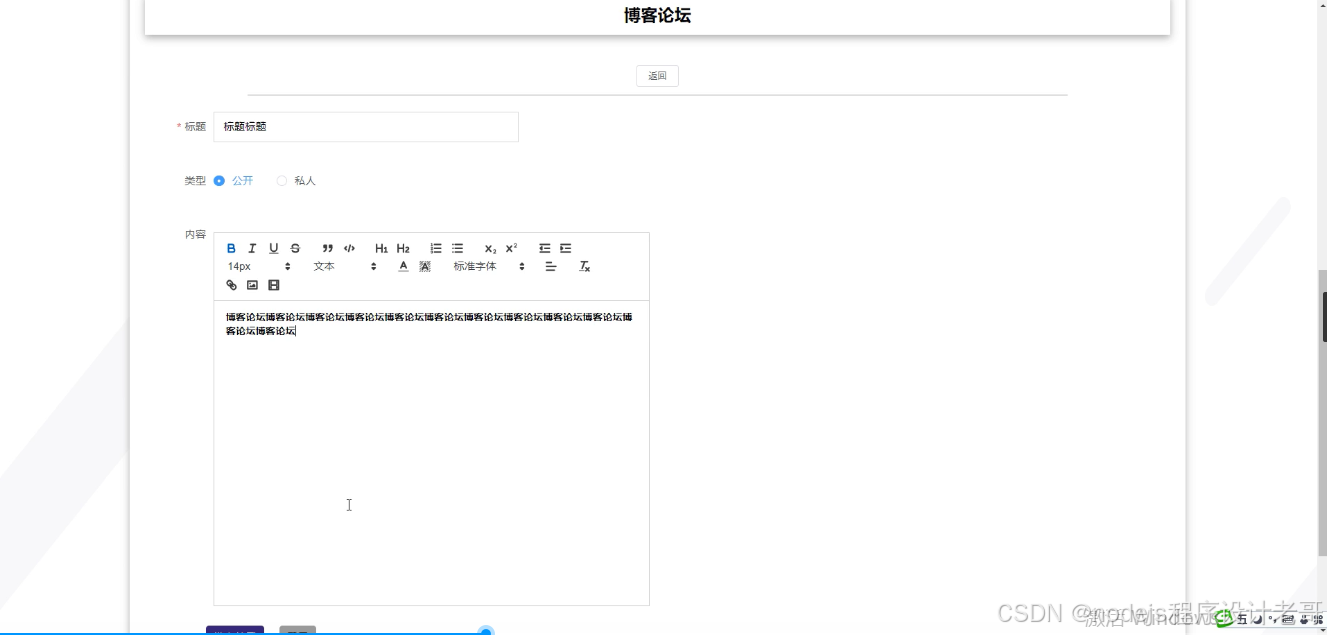Toggle italic formatting
Viewport: 1327px width, 635px height.
click(252, 248)
